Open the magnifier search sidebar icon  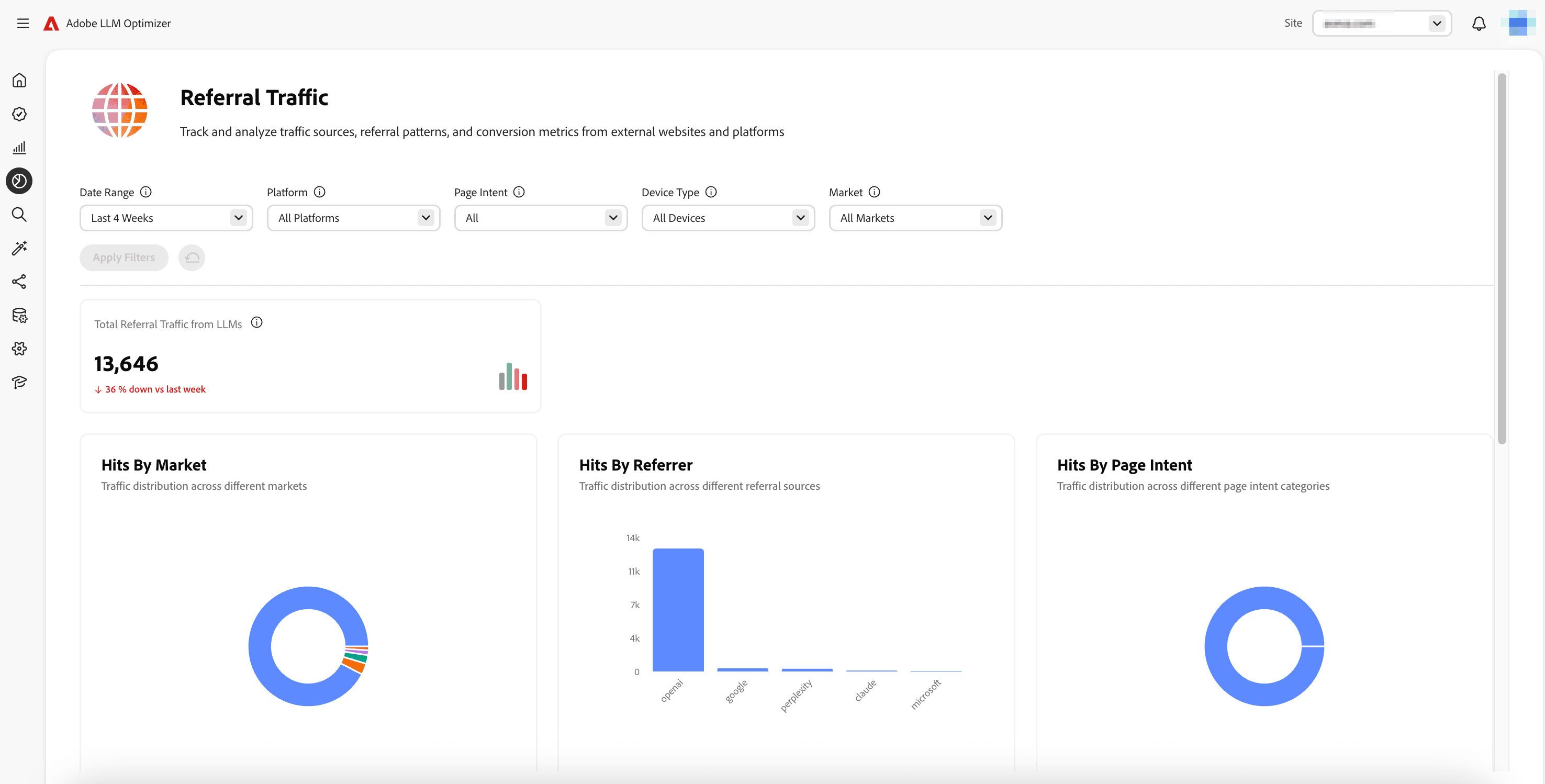[19, 215]
